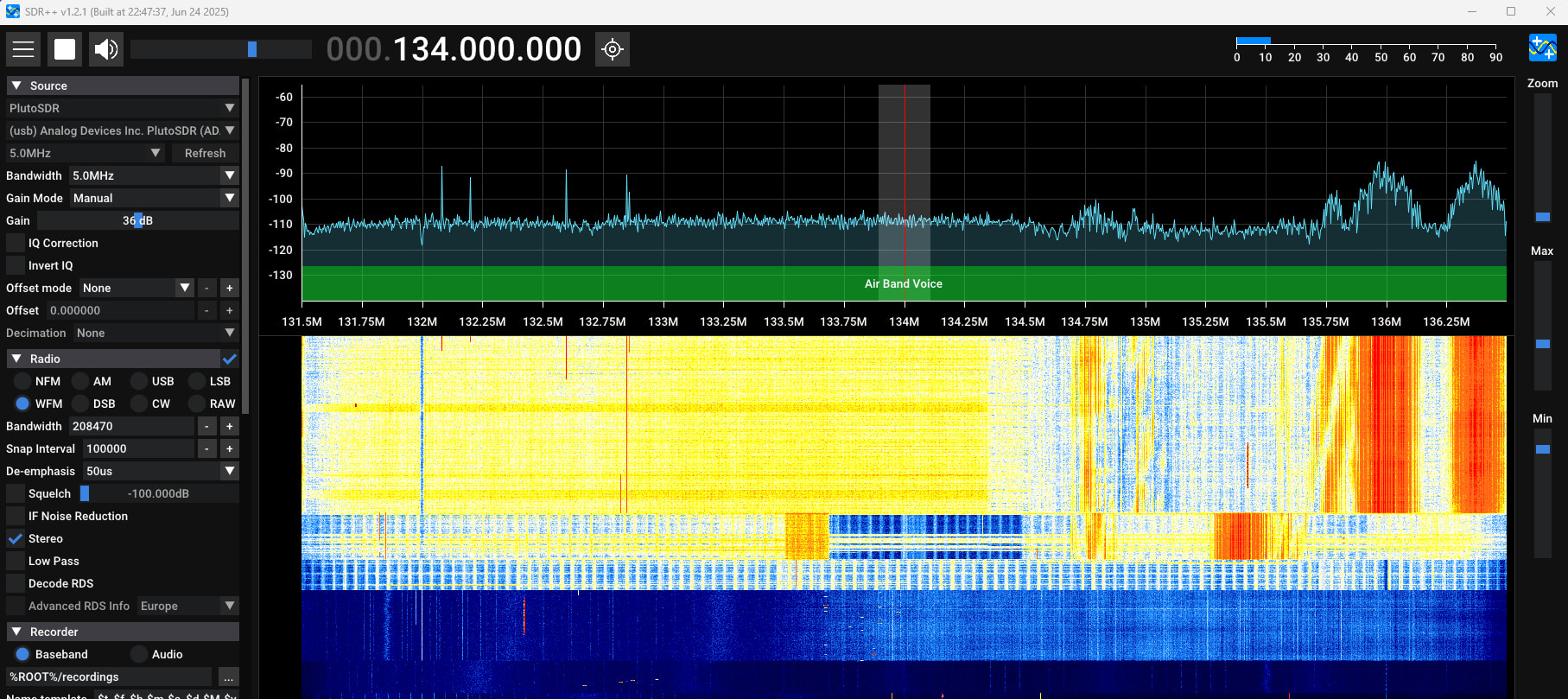Open the hamburger menu toggle
Viewport: 1568px width, 699px height.
pyautogui.click(x=23, y=49)
